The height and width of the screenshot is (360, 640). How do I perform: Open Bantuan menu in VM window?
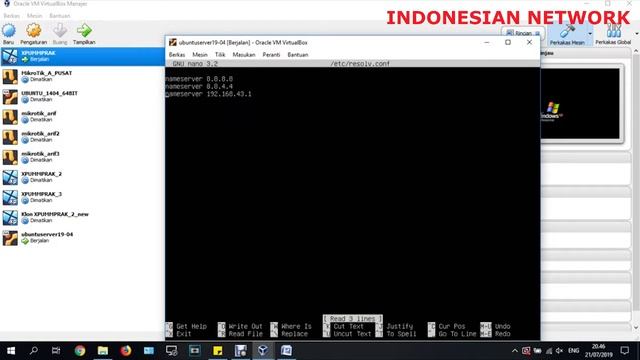click(298, 55)
